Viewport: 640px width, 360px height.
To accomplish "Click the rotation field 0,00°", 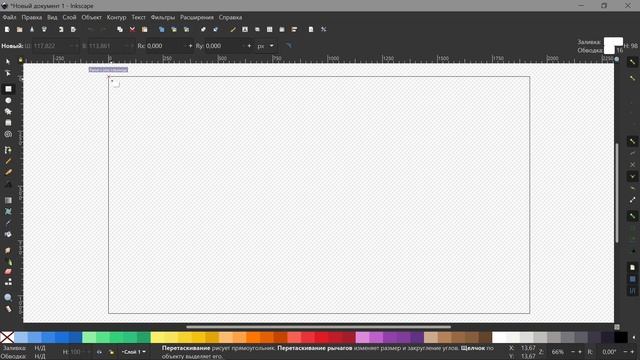I will [609, 352].
